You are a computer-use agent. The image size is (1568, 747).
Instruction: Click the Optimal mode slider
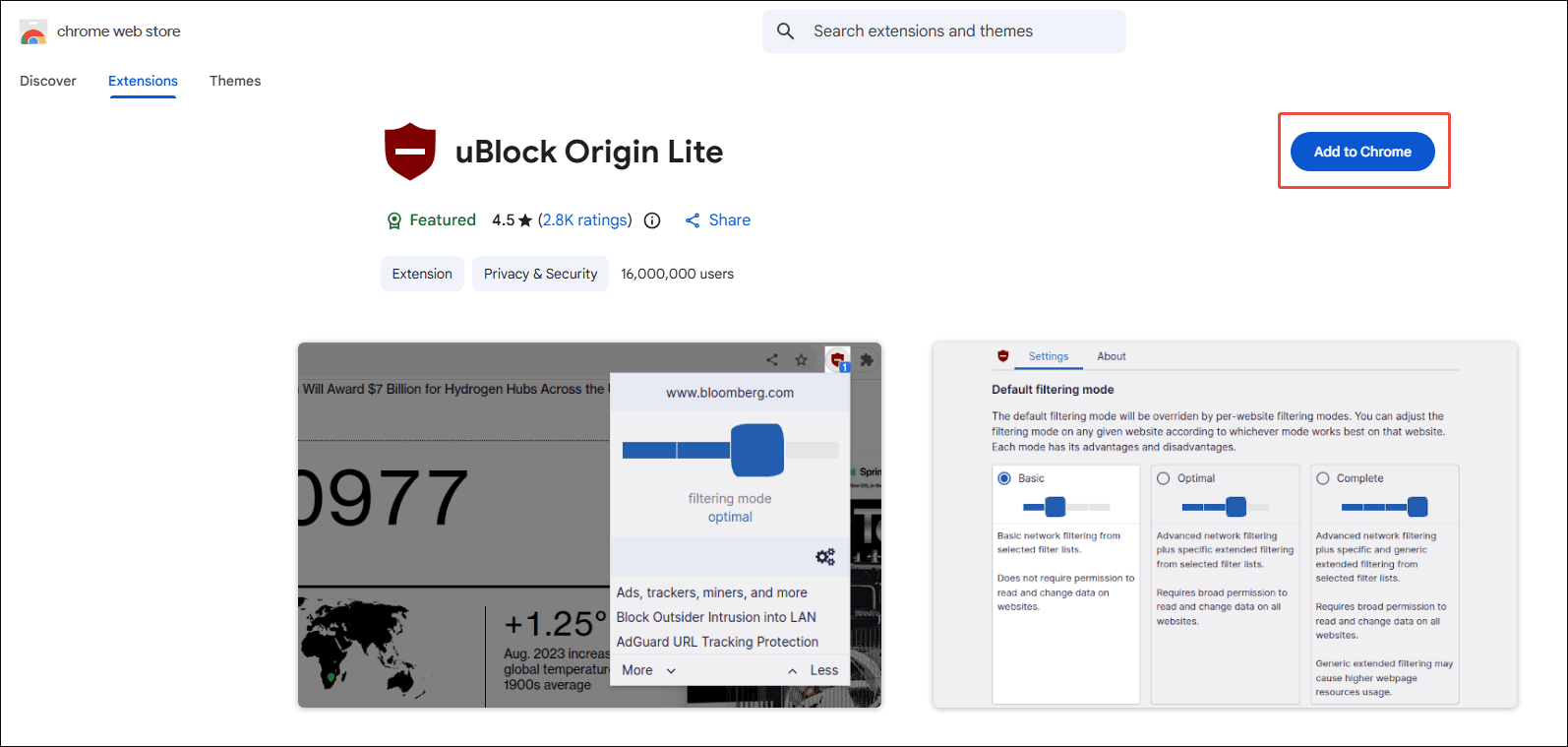(x=1226, y=507)
